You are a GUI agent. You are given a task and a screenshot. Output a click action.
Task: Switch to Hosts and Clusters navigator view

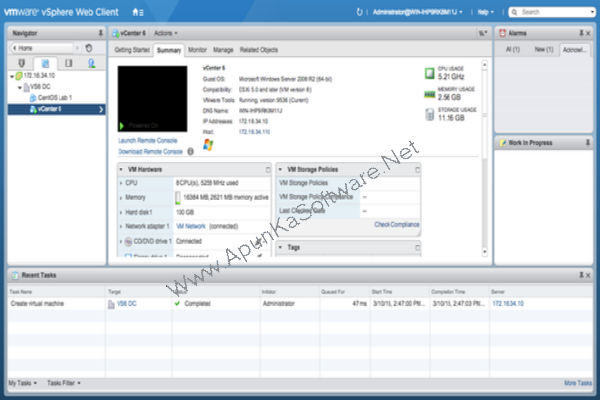[x=22, y=63]
